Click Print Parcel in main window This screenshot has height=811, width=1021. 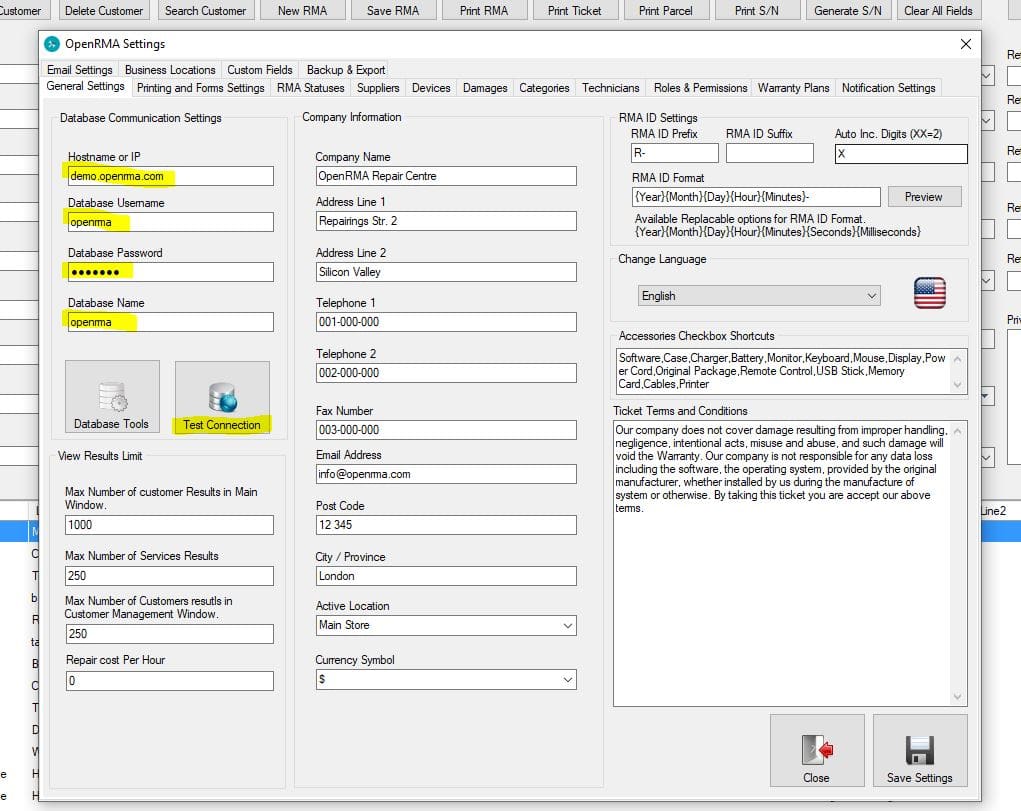[x=665, y=10]
